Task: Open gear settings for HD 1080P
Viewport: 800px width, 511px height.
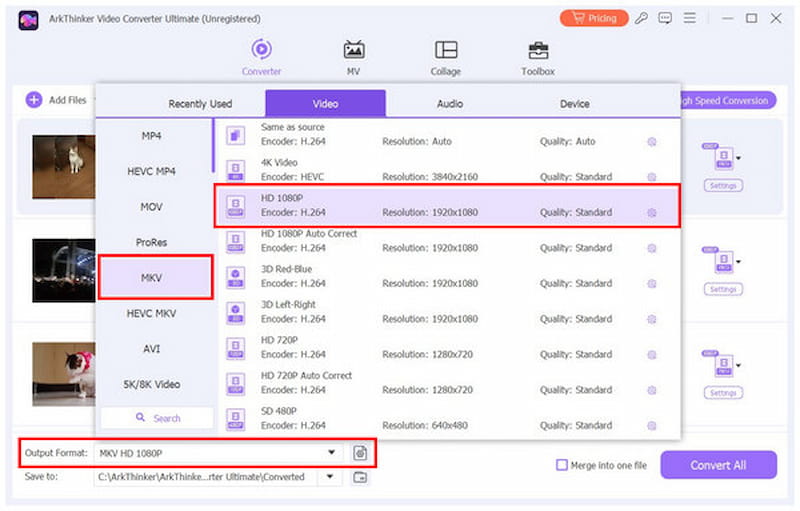Action: point(652,213)
